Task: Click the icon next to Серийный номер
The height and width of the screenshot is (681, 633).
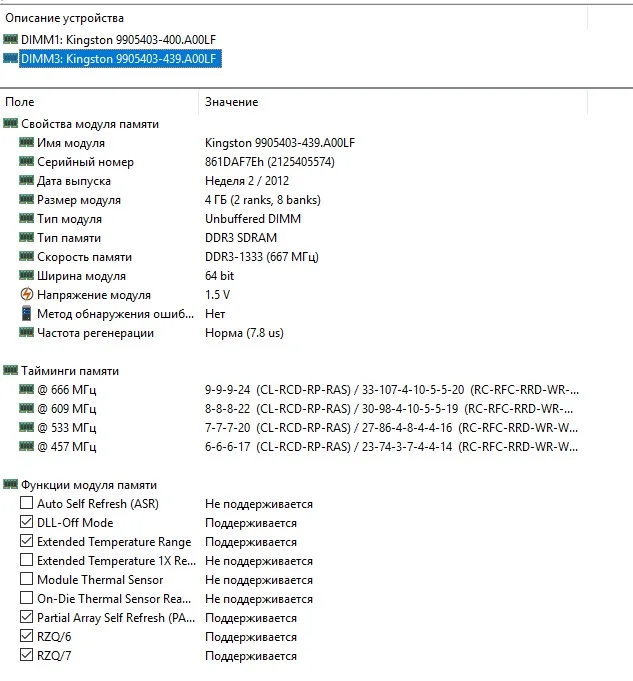Action: pos(27,161)
